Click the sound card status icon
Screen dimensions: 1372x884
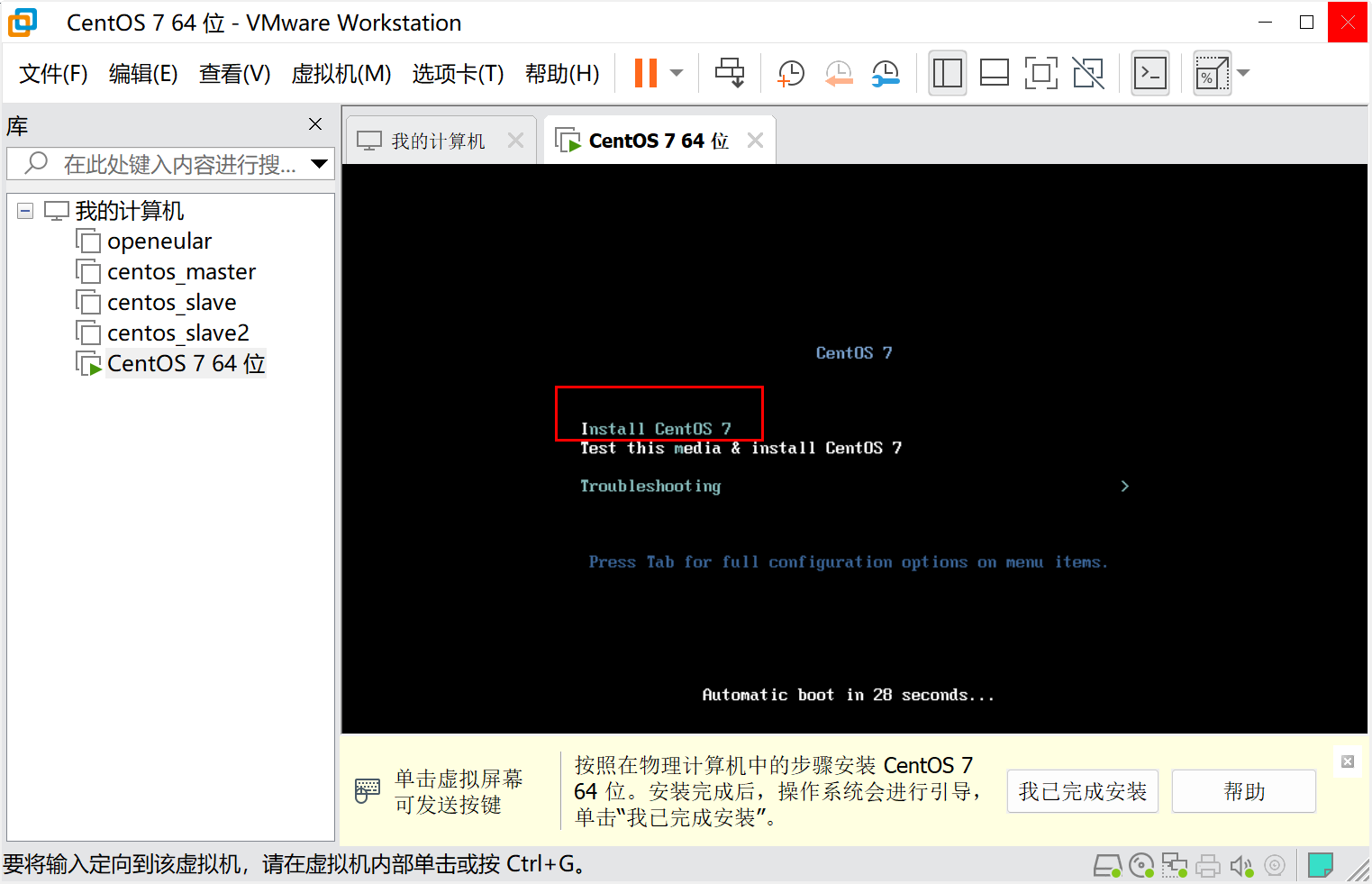click(1241, 866)
